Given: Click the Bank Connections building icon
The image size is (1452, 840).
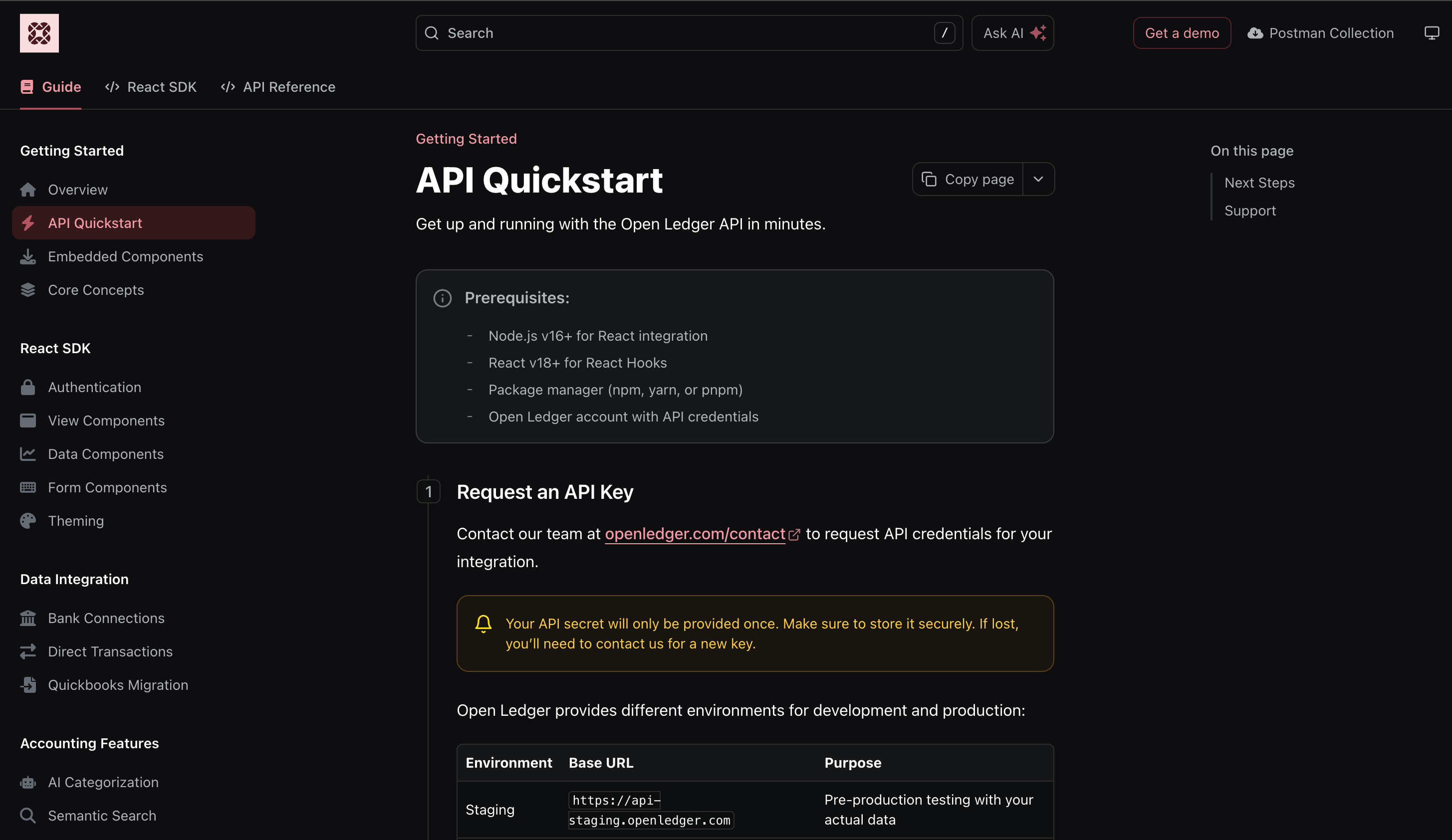Looking at the screenshot, I should [x=27, y=618].
